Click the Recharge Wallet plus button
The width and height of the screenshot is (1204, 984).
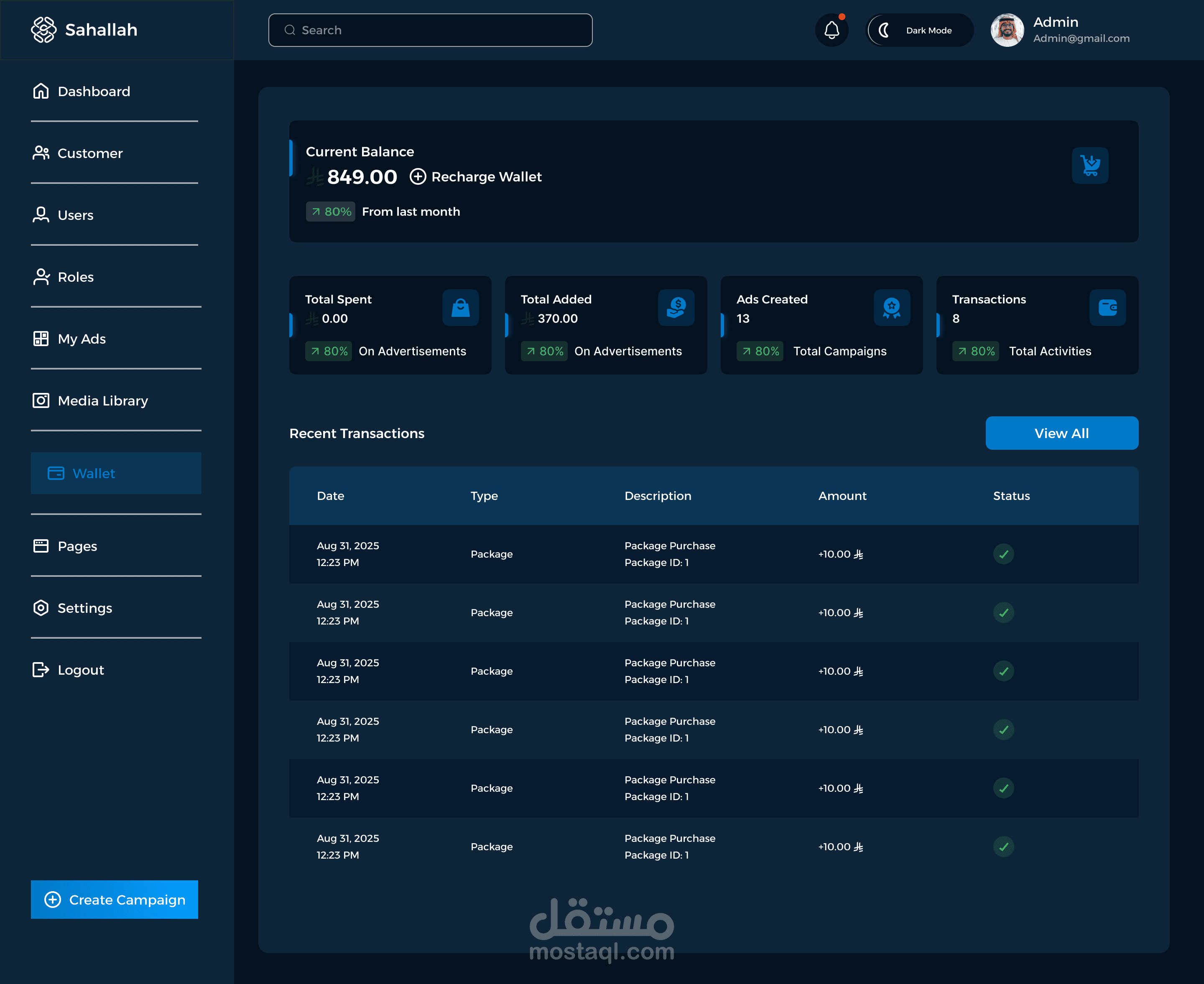(418, 177)
